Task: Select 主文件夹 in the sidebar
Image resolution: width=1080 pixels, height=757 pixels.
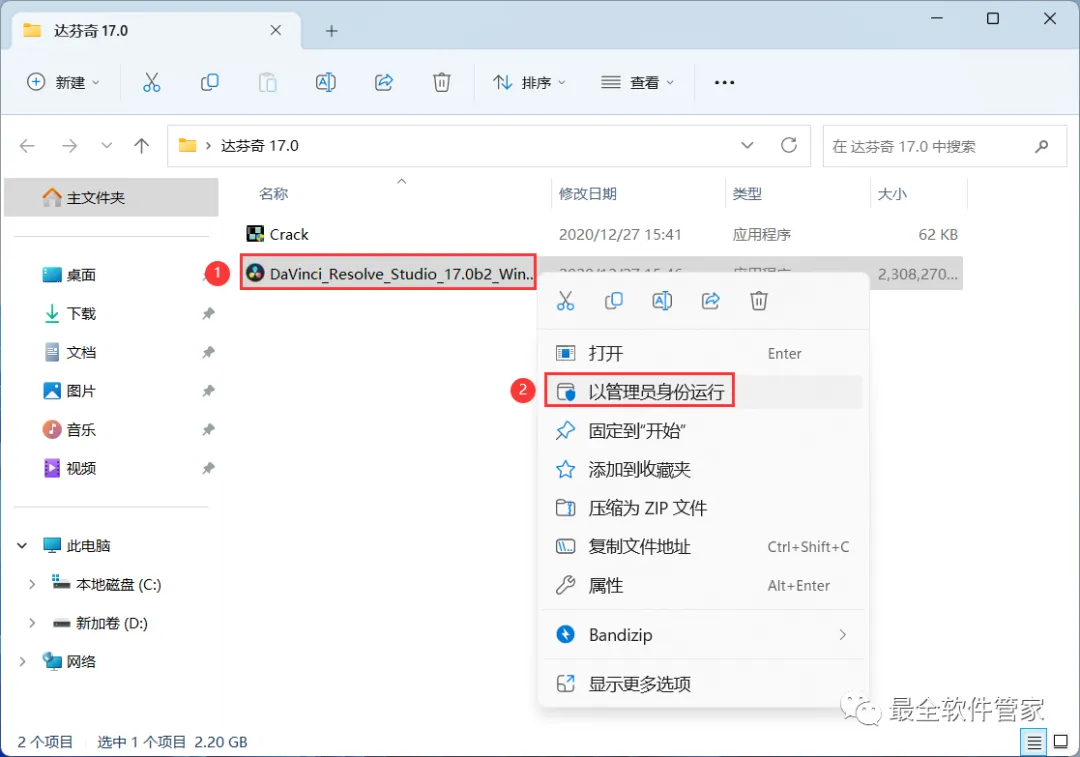Action: (112, 198)
